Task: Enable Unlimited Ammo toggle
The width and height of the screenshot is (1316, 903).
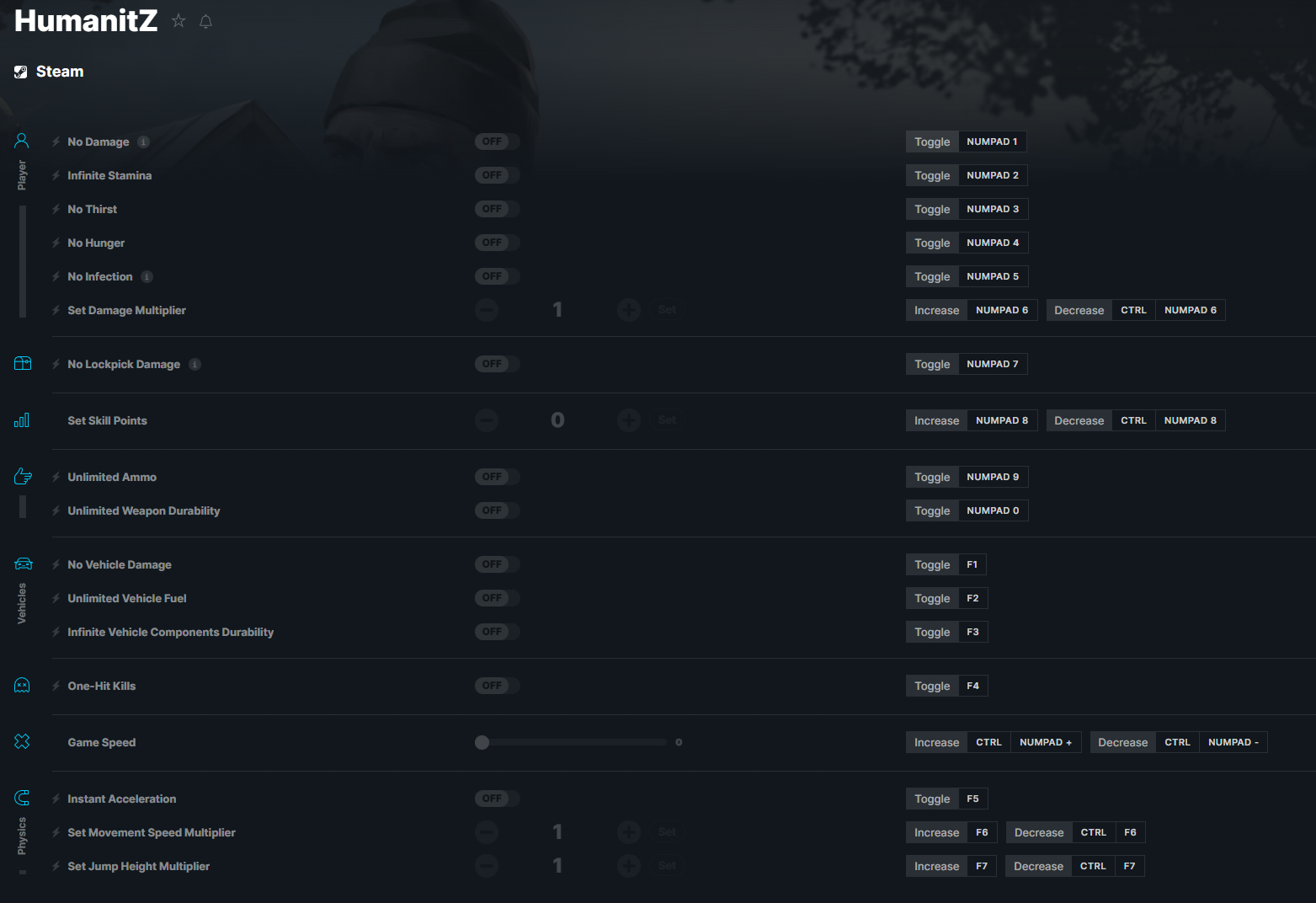Action: click(497, 477)
